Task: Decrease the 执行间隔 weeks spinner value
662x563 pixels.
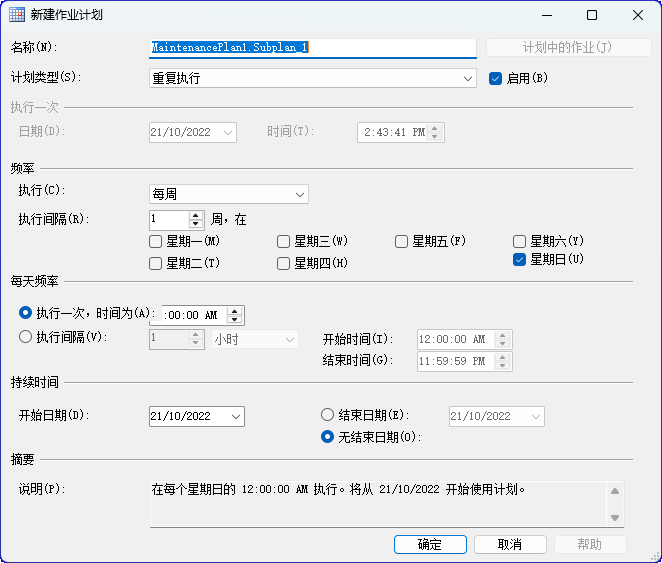Action: (x=196, y=224)
